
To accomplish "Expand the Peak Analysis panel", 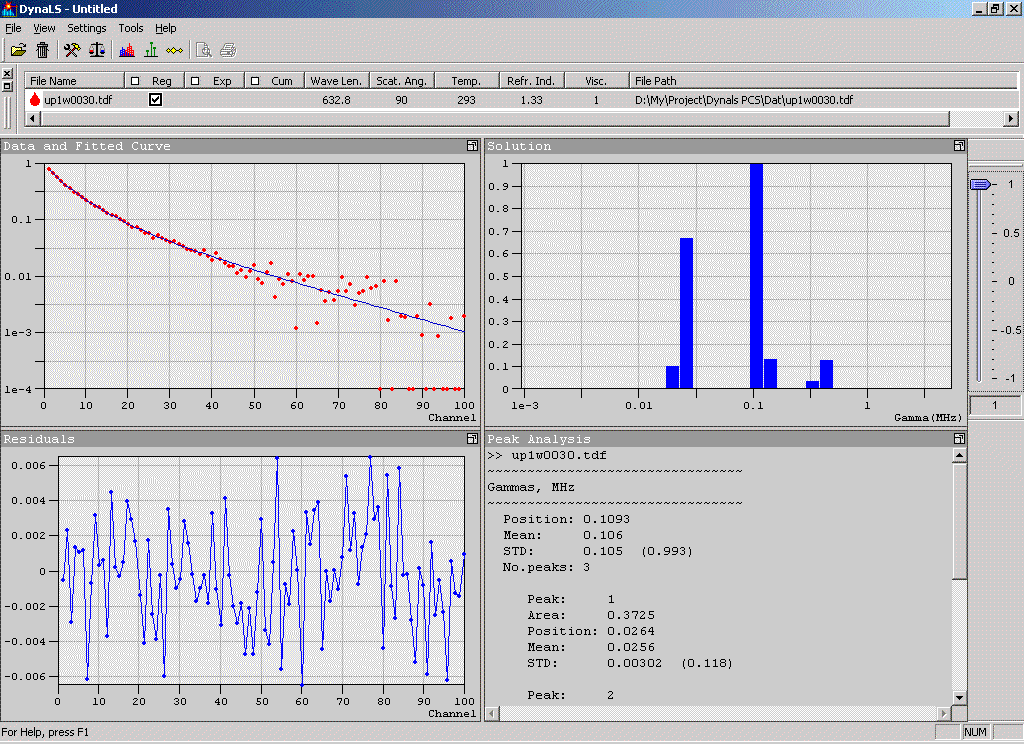I will (x=959, y=439).
